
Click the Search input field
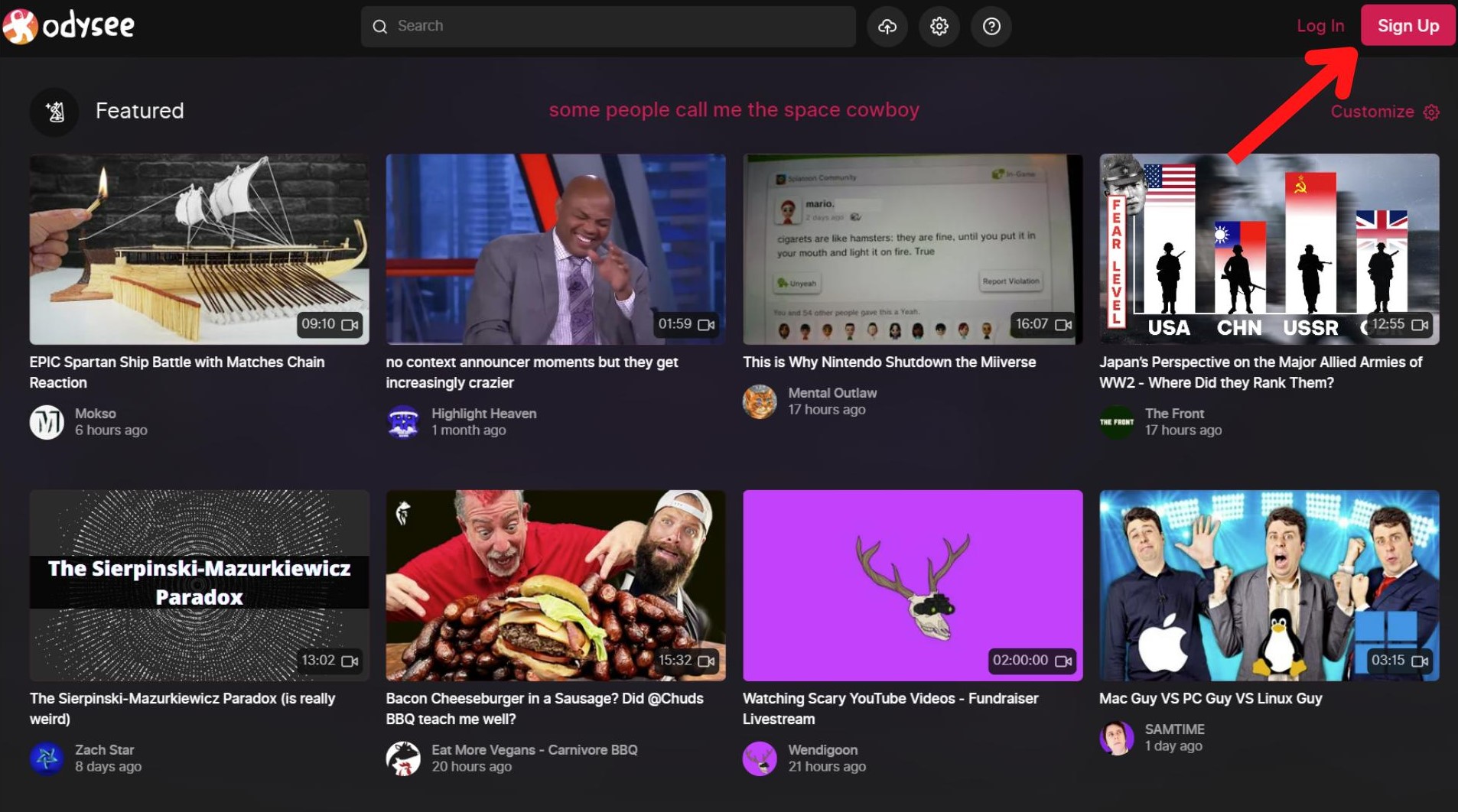click(x=608, y=27)
